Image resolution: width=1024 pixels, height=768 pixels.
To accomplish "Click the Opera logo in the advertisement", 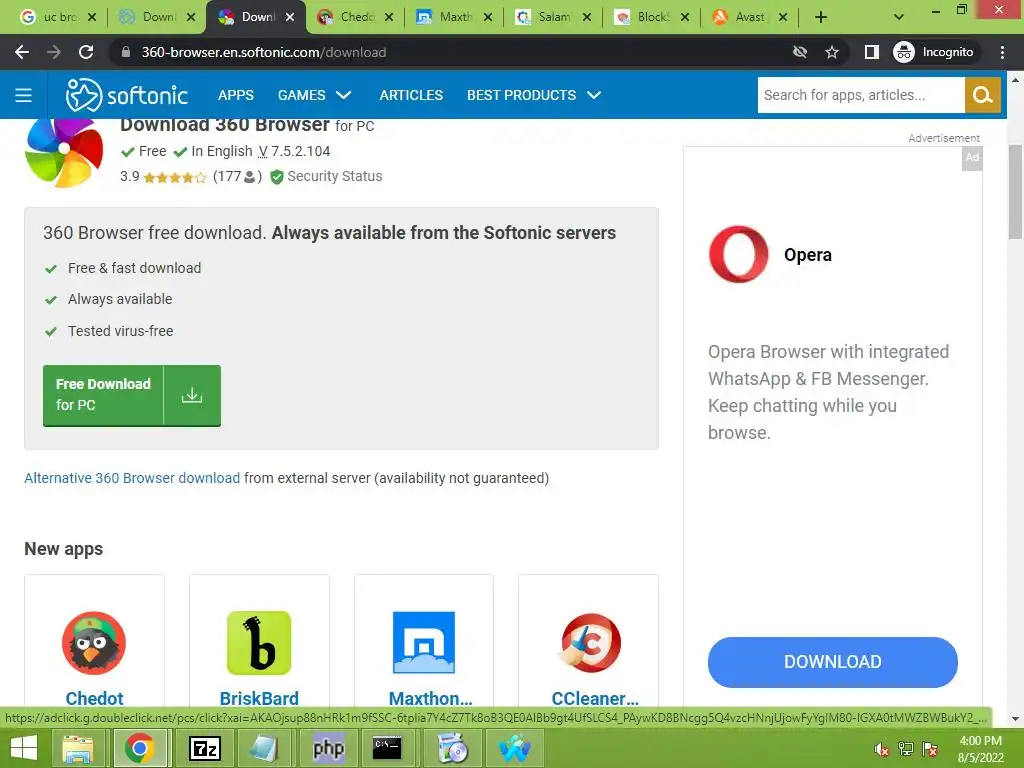I will pos(739,255).
